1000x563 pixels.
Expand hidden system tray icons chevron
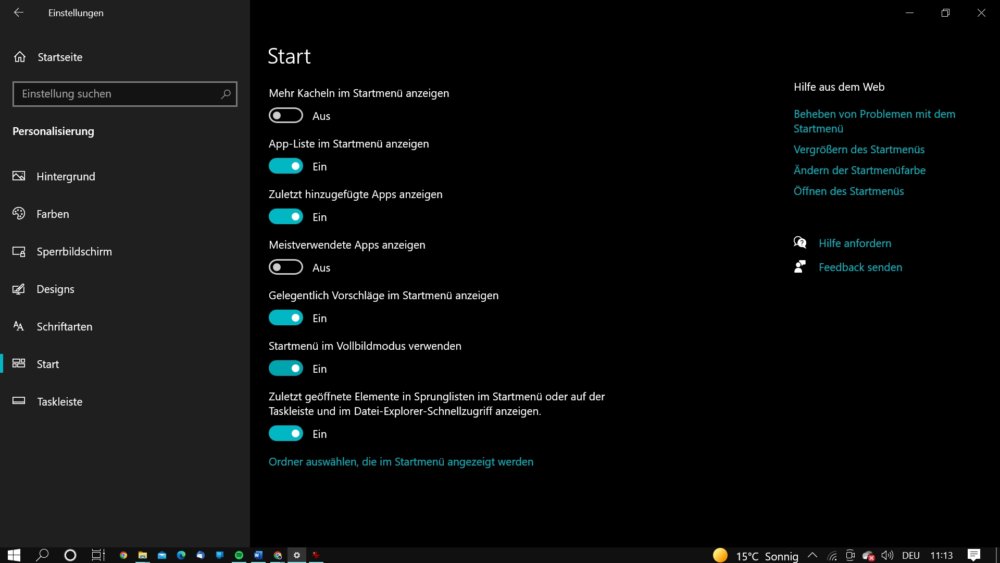812,555
